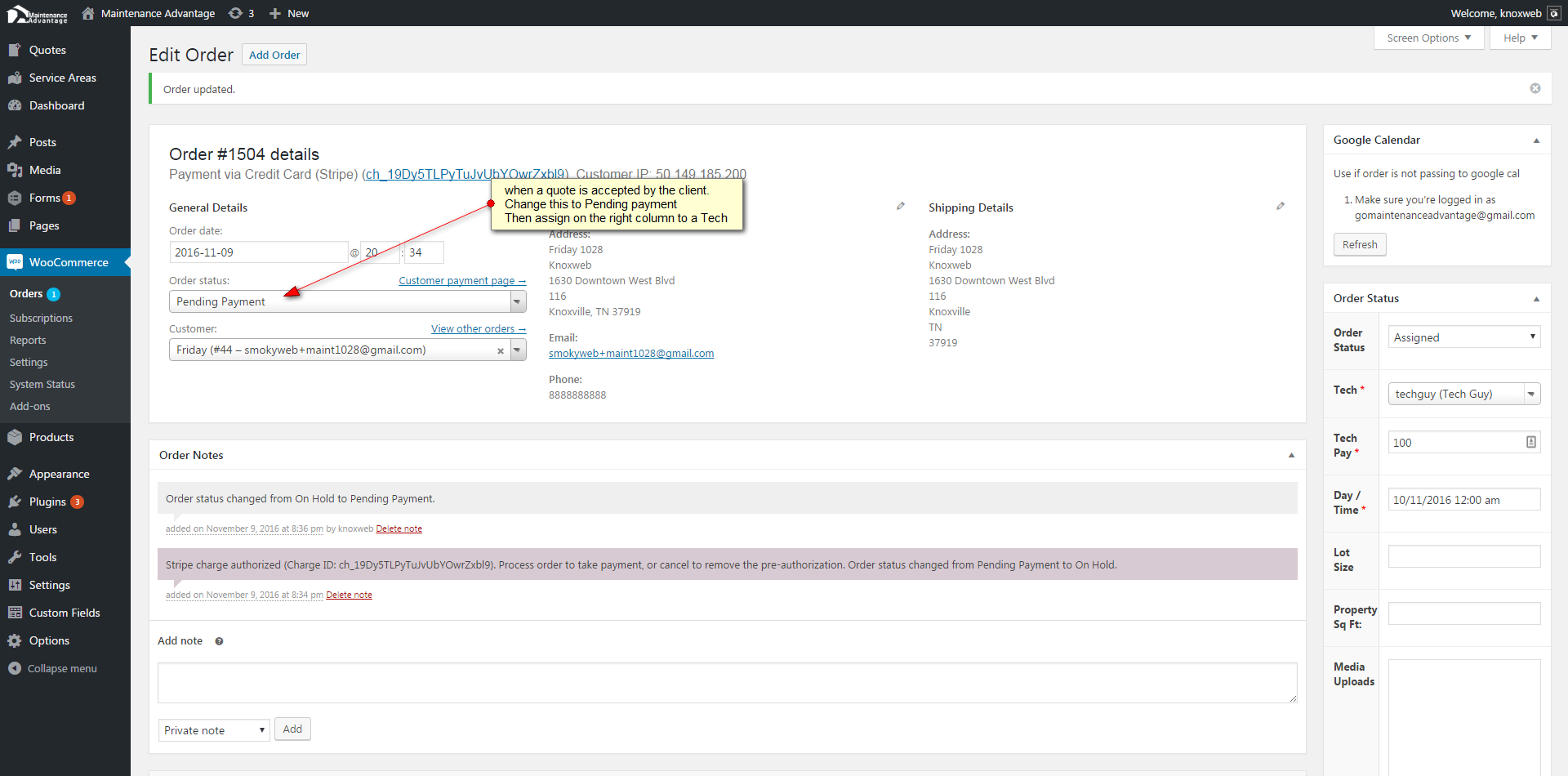This screenshot has height=776, width=1568.
Task: Click the order hour field
Action: 380,252
